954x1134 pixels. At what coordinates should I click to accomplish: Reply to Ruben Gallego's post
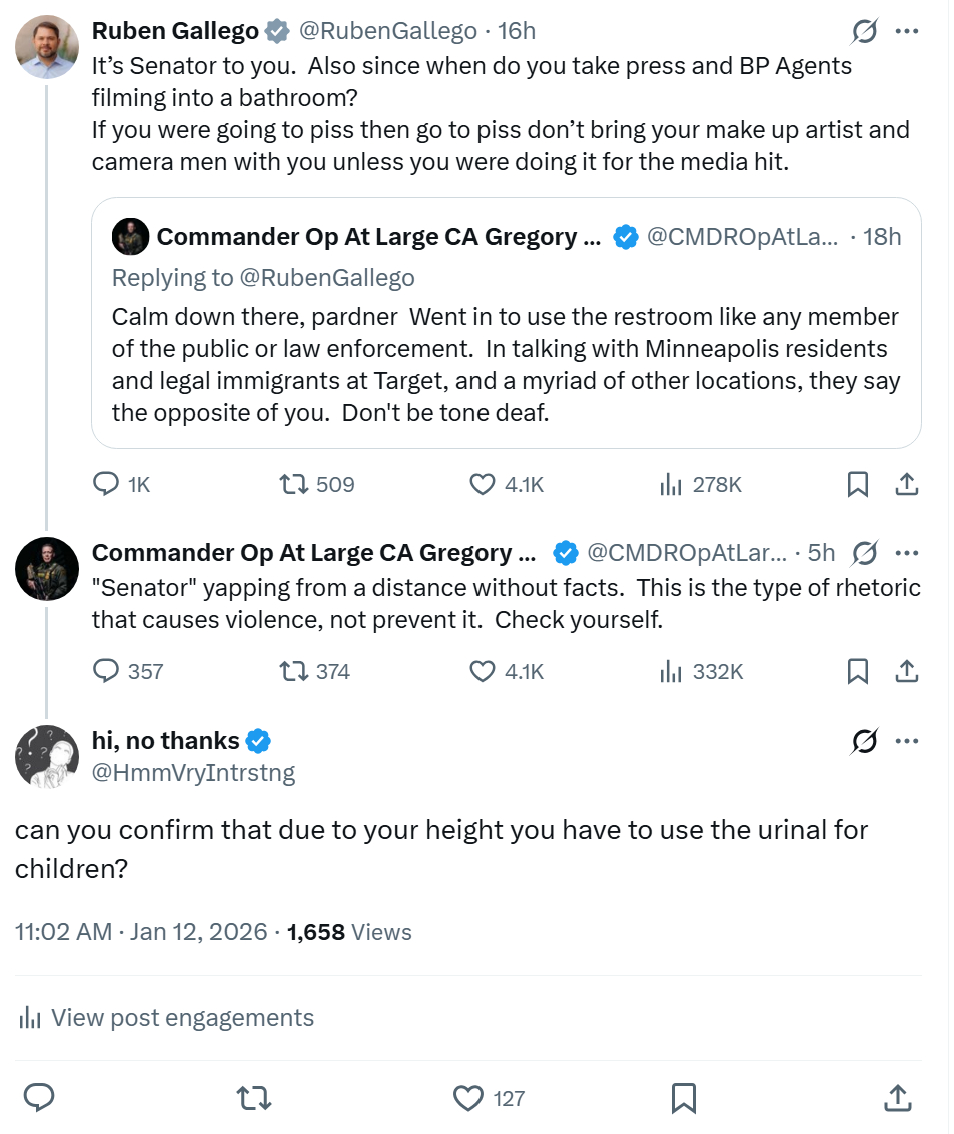pyautogui.click(x=106, y=485)
